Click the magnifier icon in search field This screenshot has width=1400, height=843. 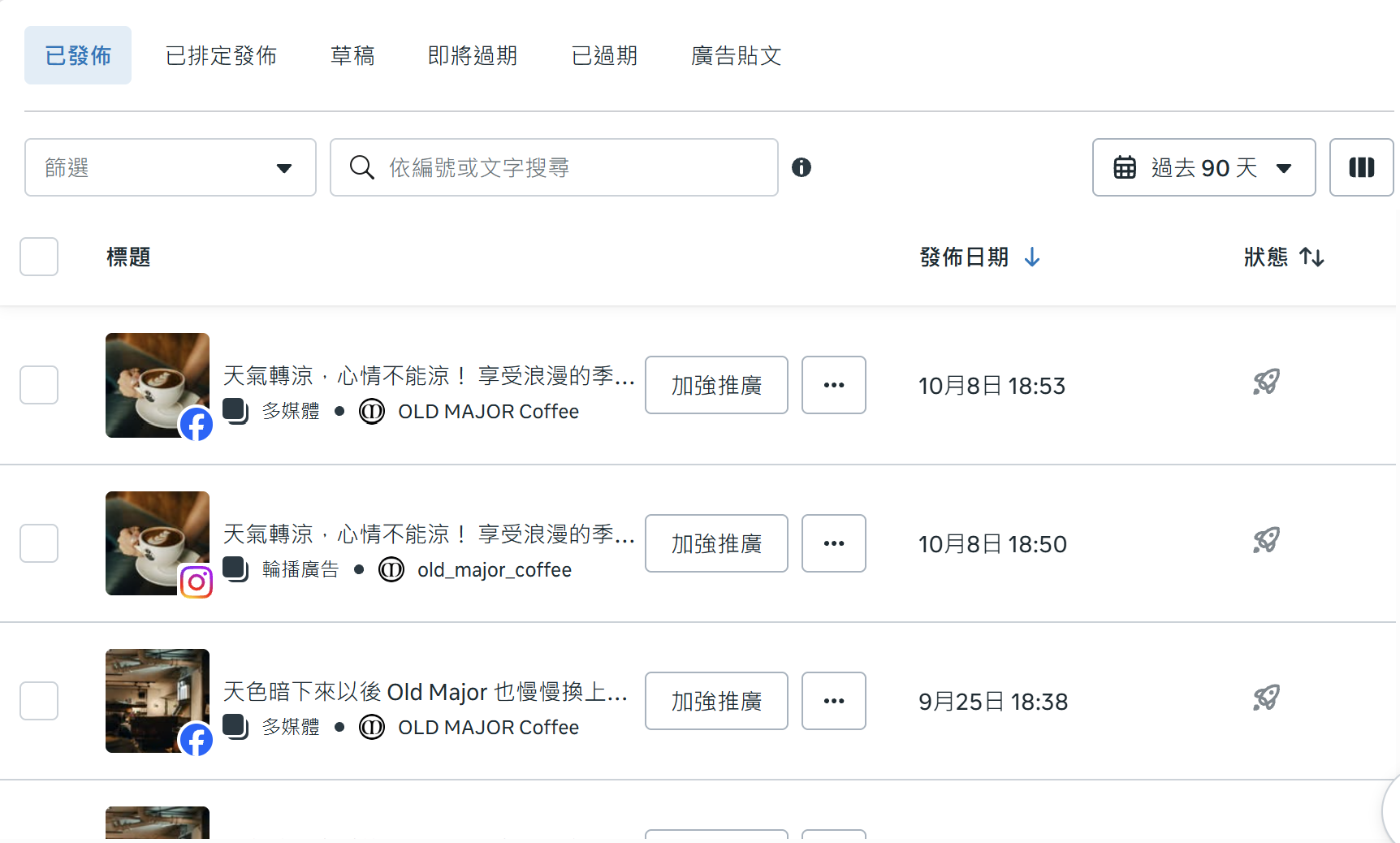[x=362, y=167]
